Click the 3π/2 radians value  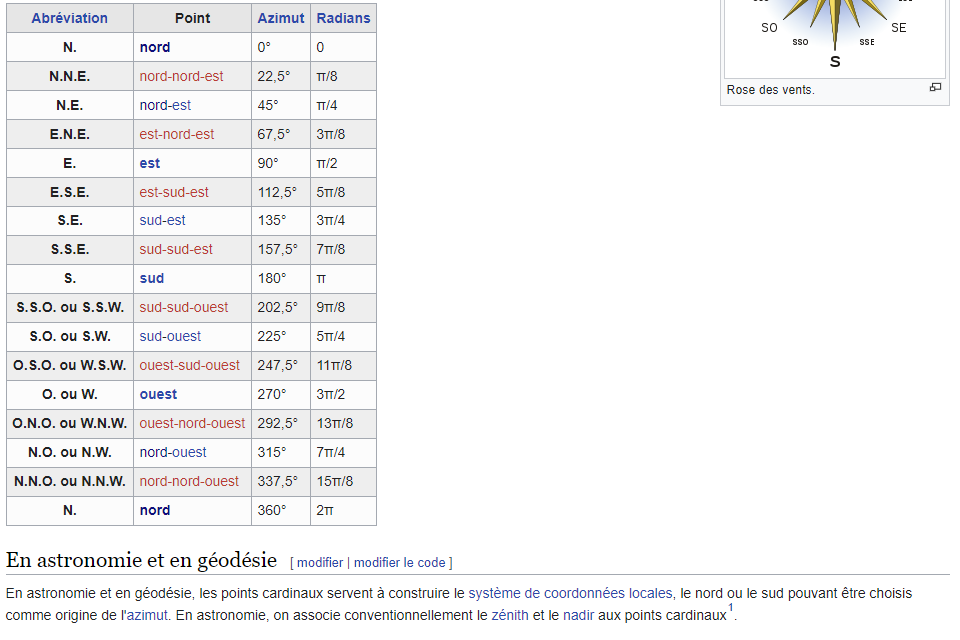point(331,394)
